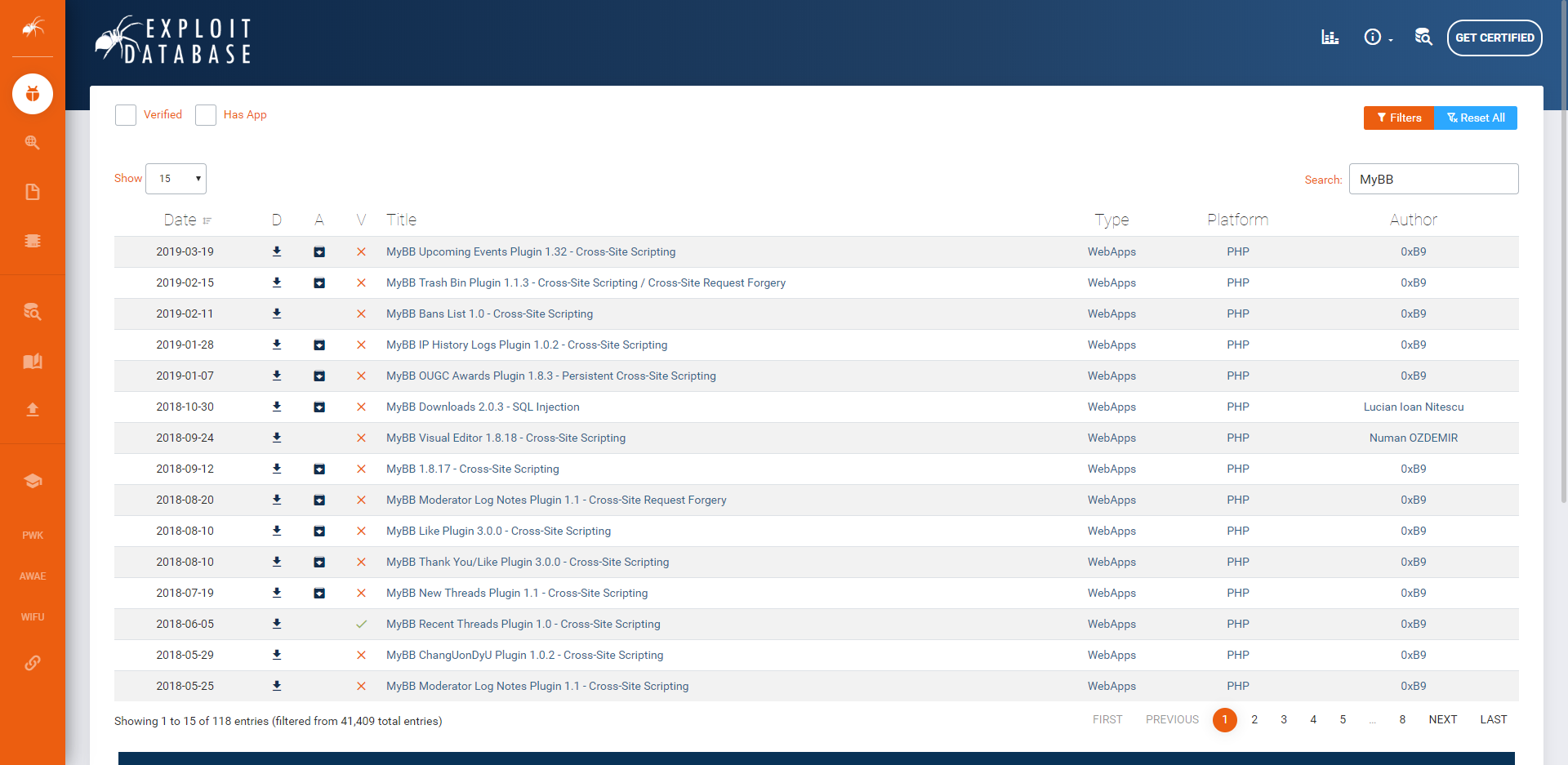Get vulnerable app for MyBB New Threads Plugin
The image size is (1568, 765).
(319, 594)
